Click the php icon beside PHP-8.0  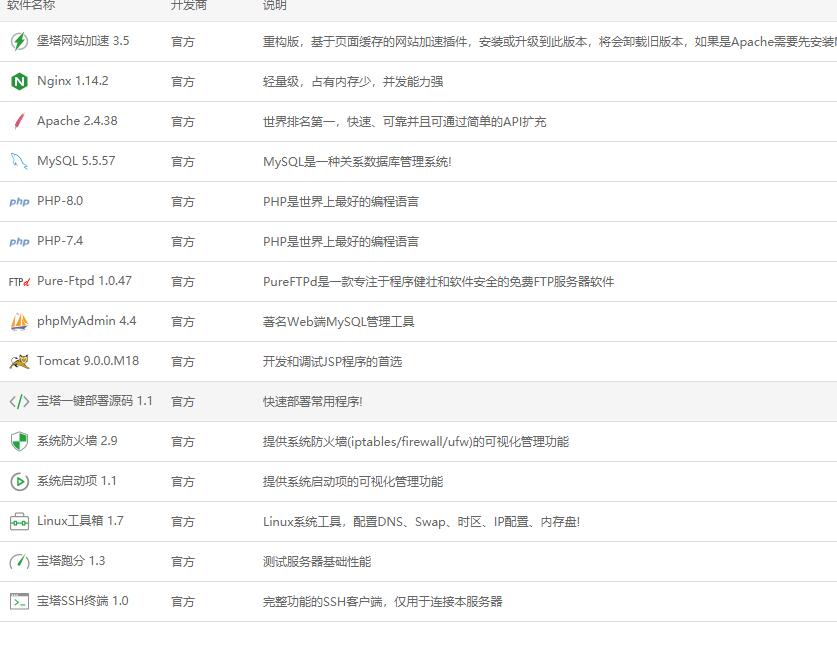19,201
